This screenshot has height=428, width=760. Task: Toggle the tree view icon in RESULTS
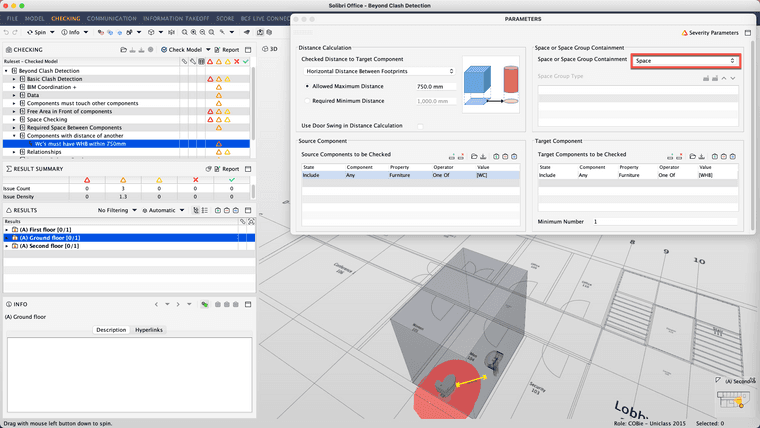click(x=196, y=210)
